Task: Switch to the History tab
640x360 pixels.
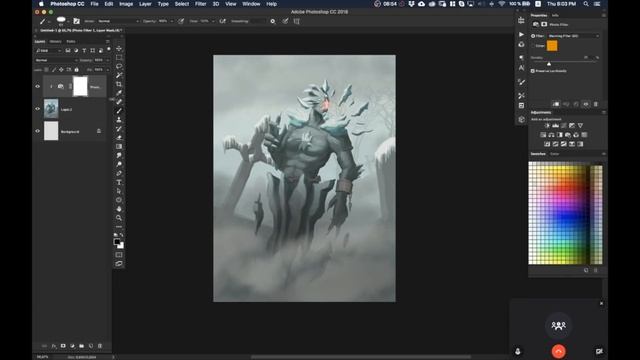Action: (56, 41)
